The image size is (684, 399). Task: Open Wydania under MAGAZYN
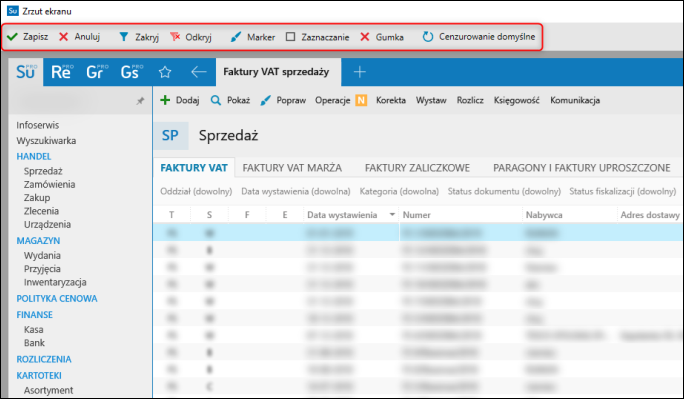point(42,256)
